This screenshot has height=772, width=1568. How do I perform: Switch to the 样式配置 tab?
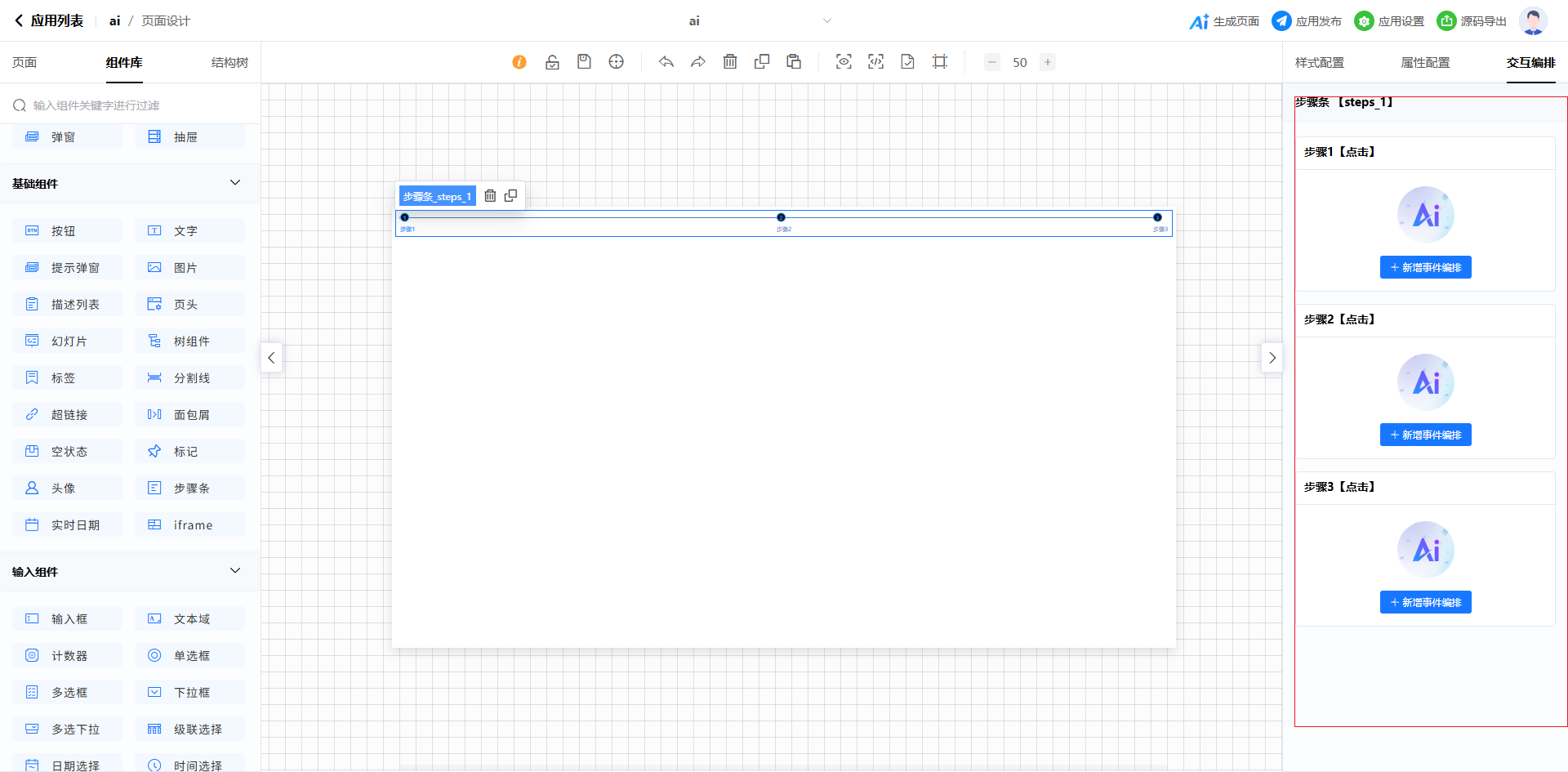pyautogui.click(x=1319, y=63)
